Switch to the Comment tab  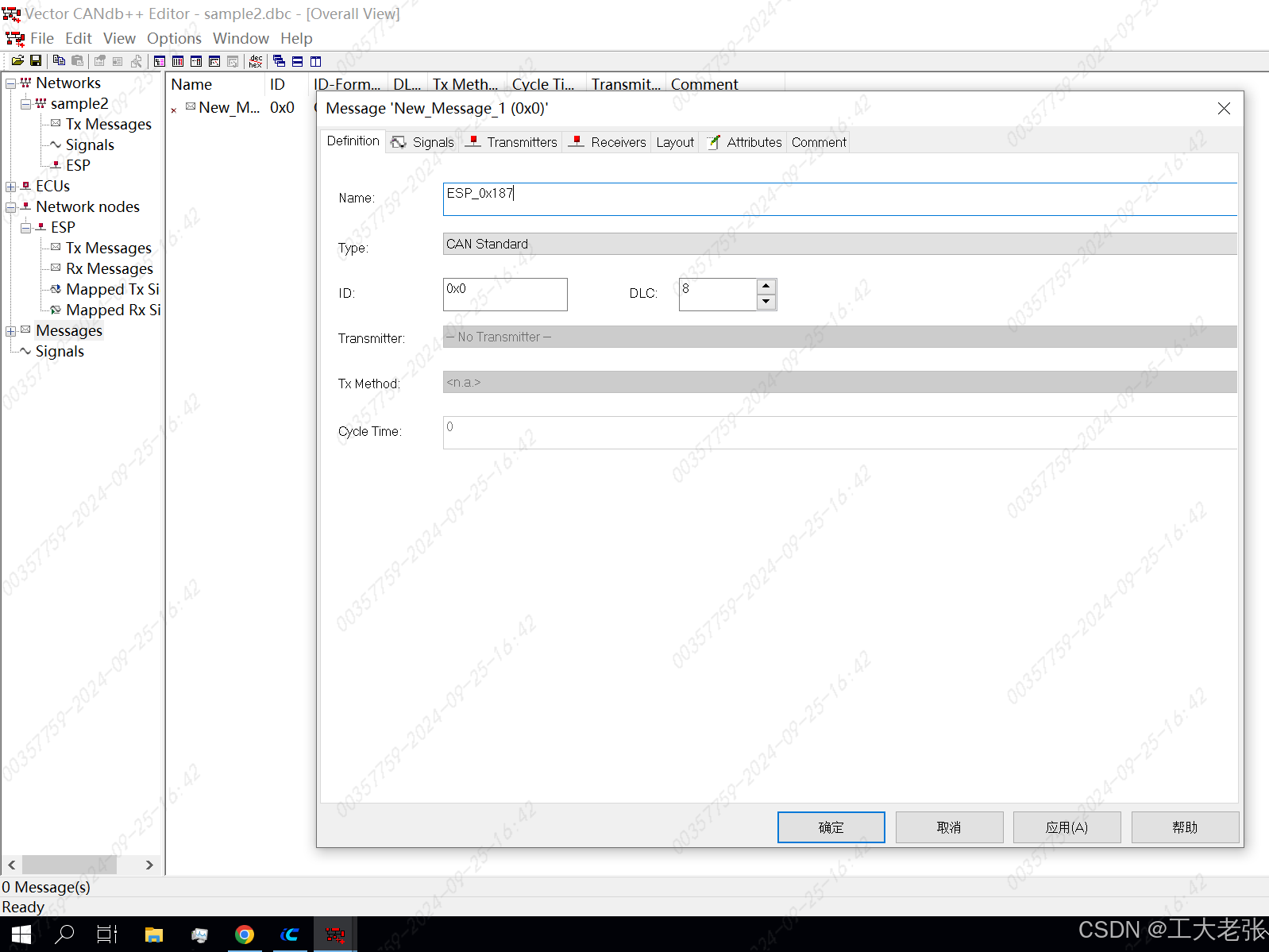click(819, 142)
